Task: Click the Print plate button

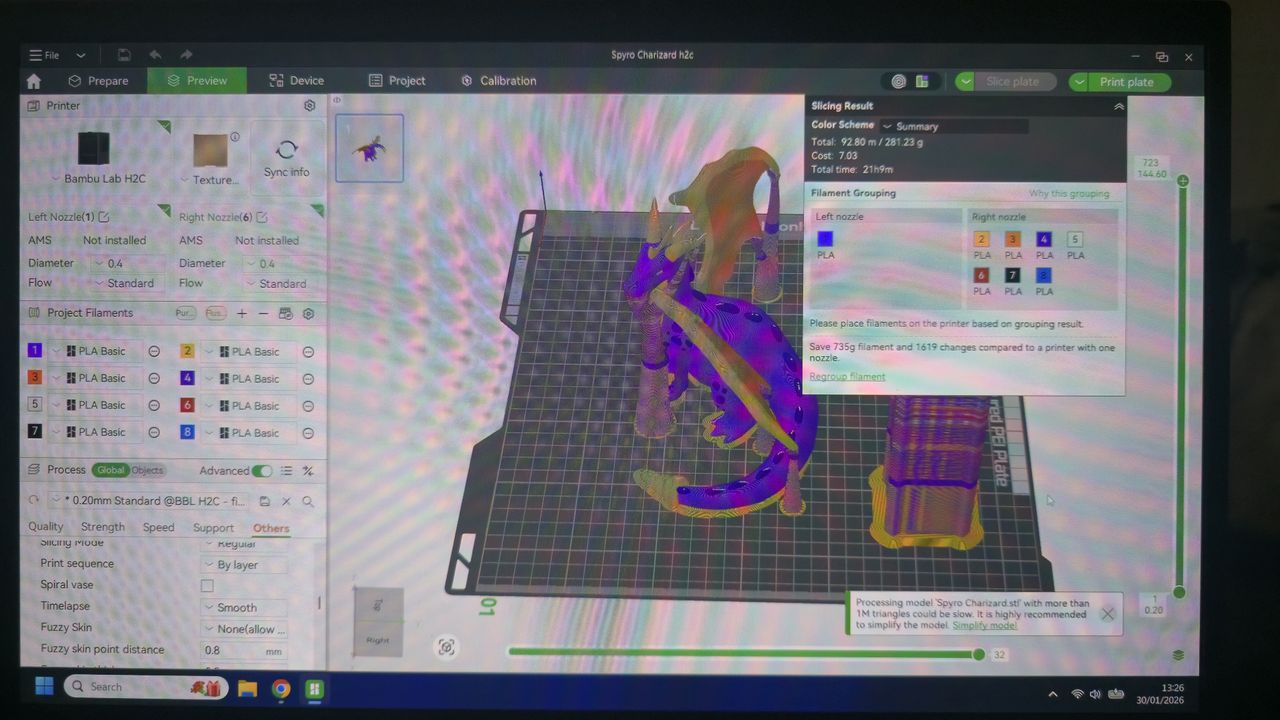Action: [1127, 82]
